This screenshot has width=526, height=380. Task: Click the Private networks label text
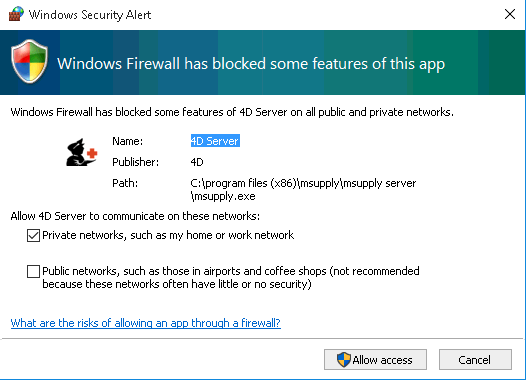(168, 235)
